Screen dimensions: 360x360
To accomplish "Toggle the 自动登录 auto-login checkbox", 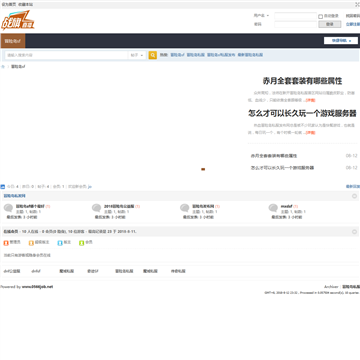I will [321, 16].
